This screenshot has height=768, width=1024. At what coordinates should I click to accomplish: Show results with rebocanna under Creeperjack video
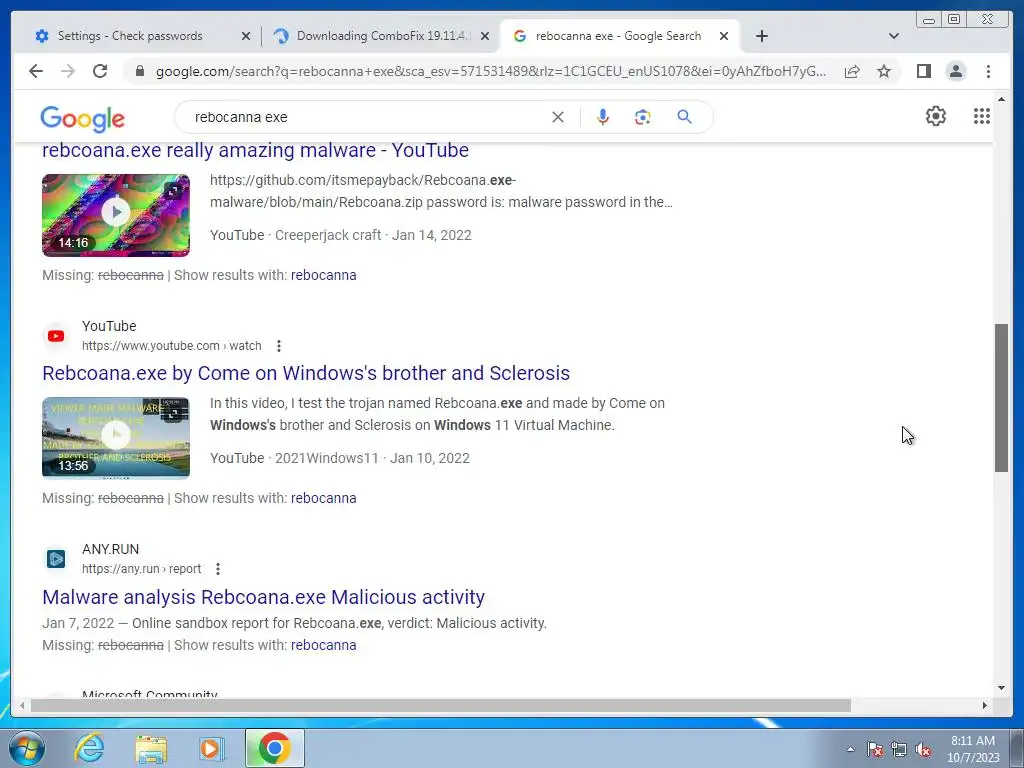323,275
